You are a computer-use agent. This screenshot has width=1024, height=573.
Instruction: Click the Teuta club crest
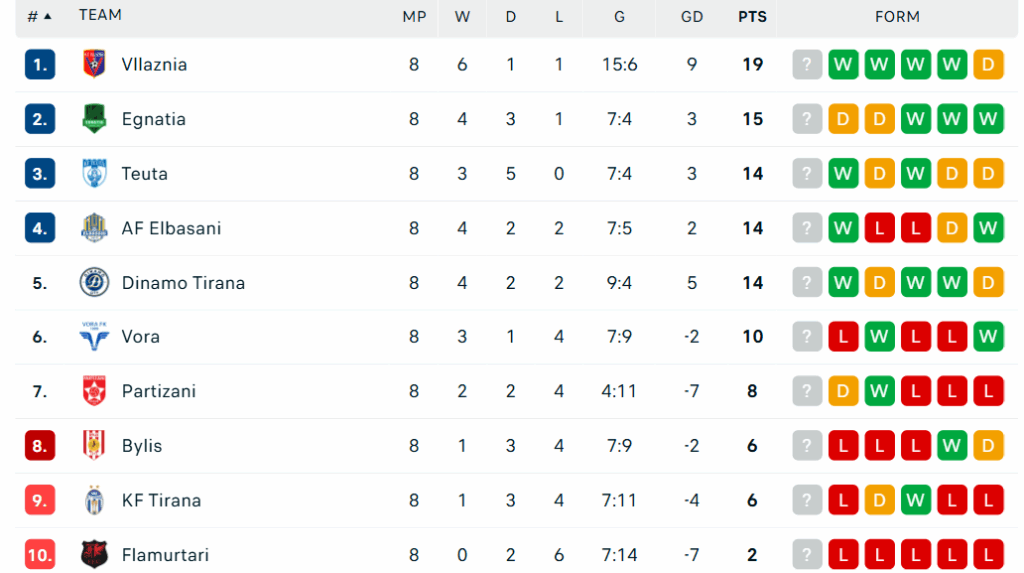pos(94,174)
